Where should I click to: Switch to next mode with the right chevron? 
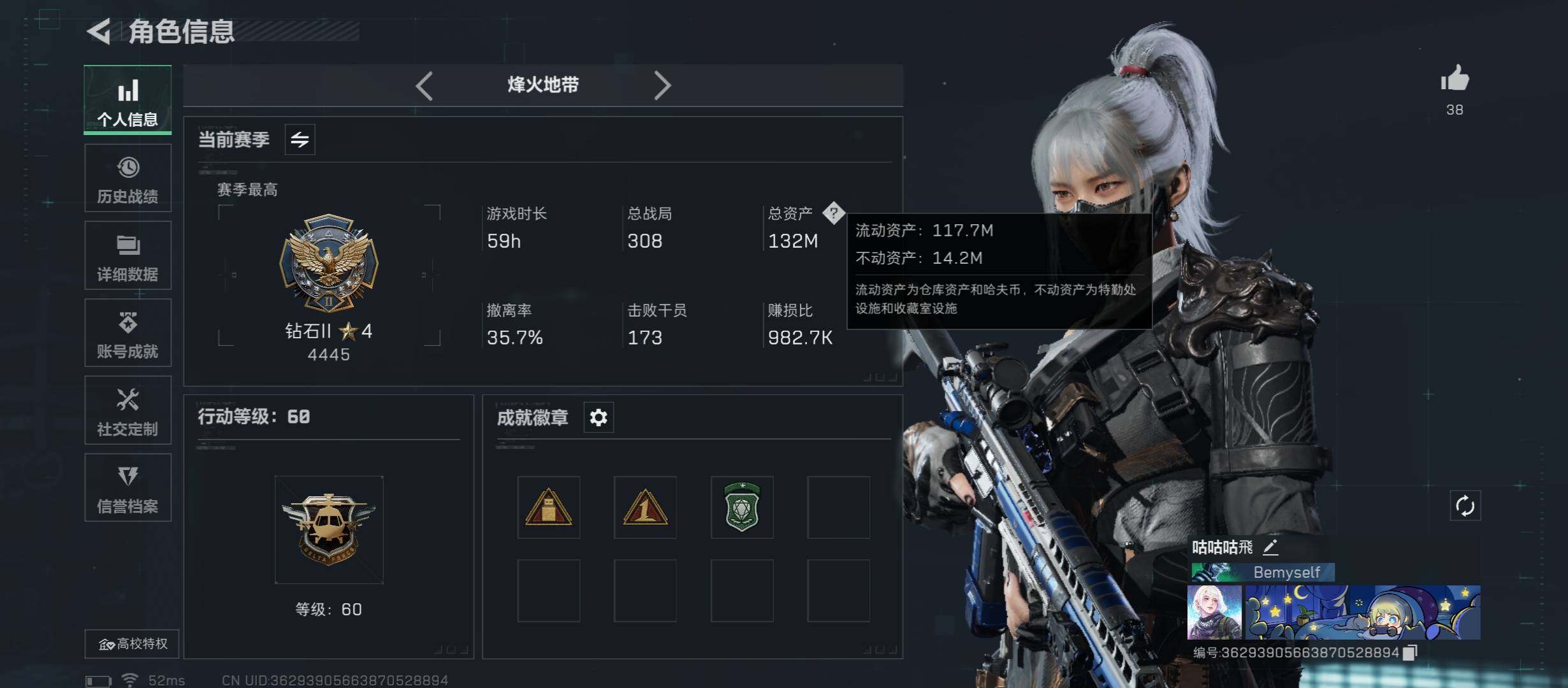(662, 85)
